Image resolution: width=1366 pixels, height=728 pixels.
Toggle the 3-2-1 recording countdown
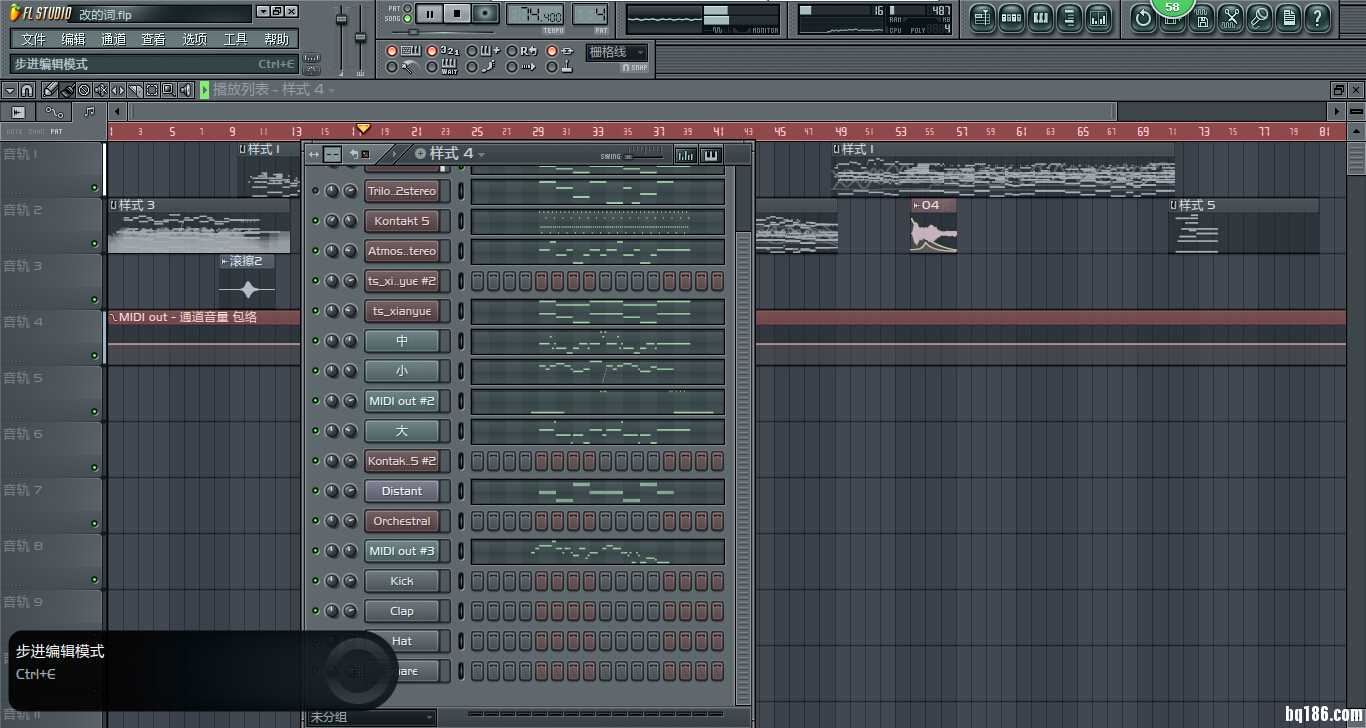point(432,51)
